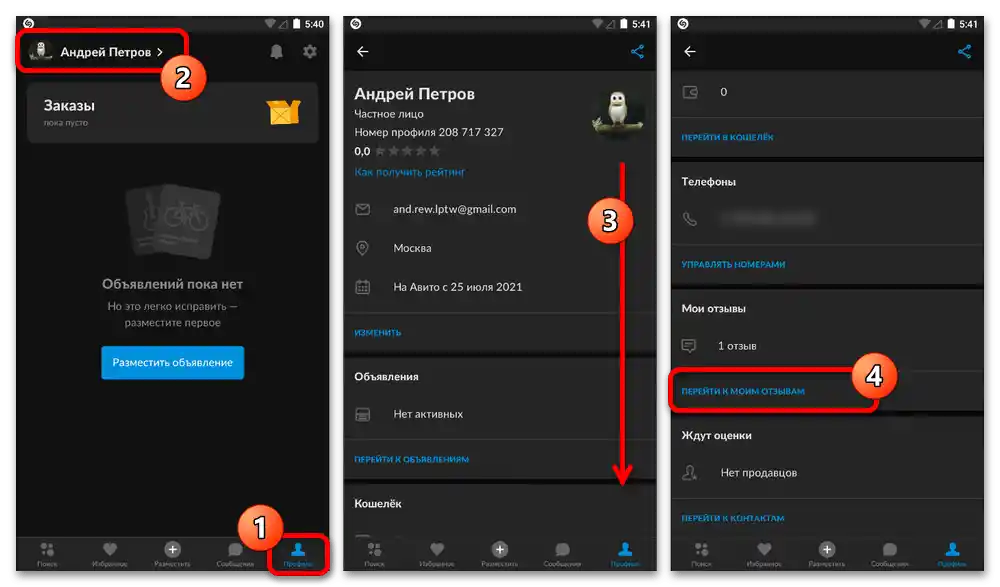Viewport: 1000px width, 587px height.
Task: Go back from the Телефоны screen
Action: [690, 52]
